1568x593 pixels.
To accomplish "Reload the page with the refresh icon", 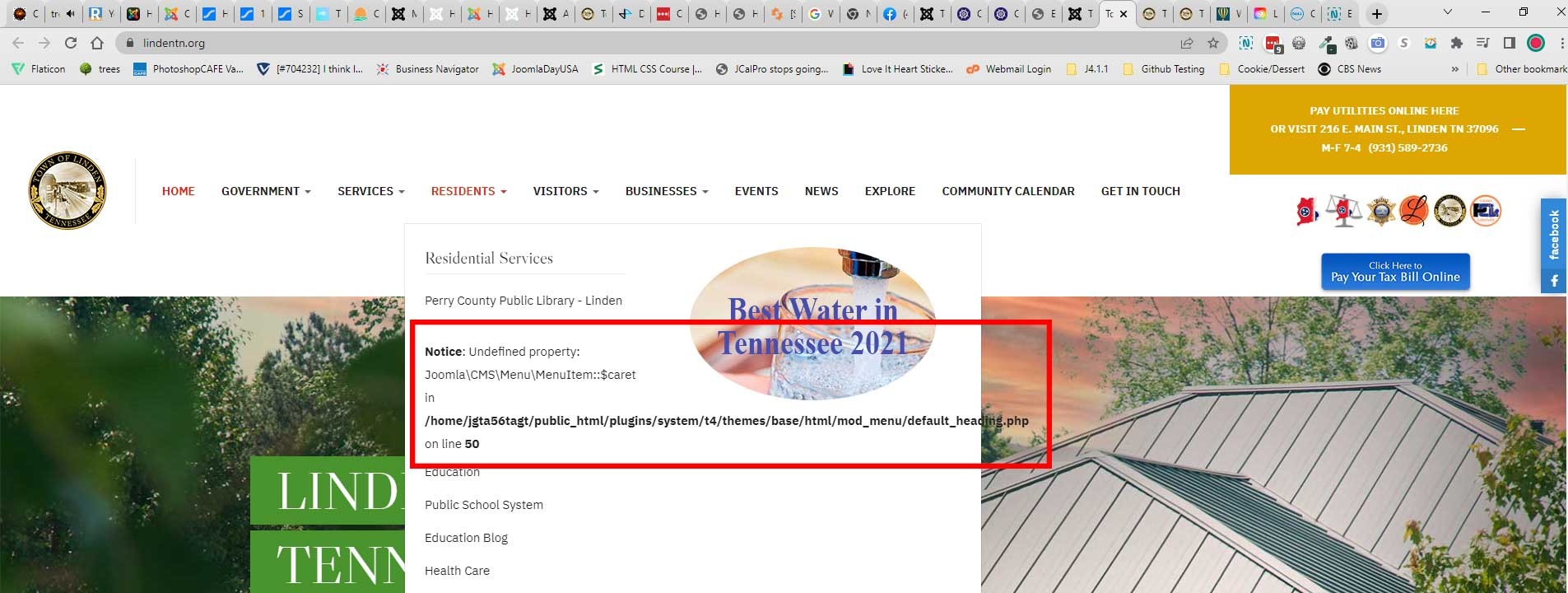I will tap(71, 43).
